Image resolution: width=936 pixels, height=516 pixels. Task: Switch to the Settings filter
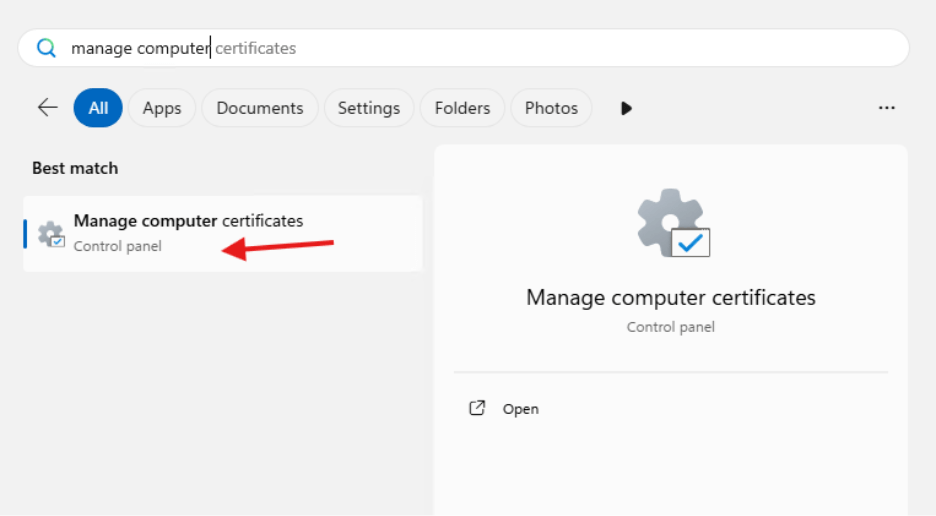point(368,108)
